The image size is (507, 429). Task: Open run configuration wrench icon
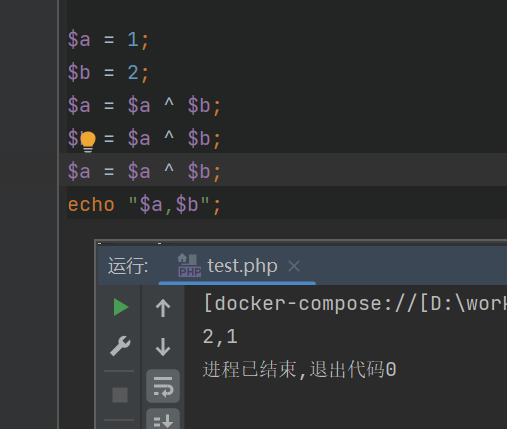point(120,346)
